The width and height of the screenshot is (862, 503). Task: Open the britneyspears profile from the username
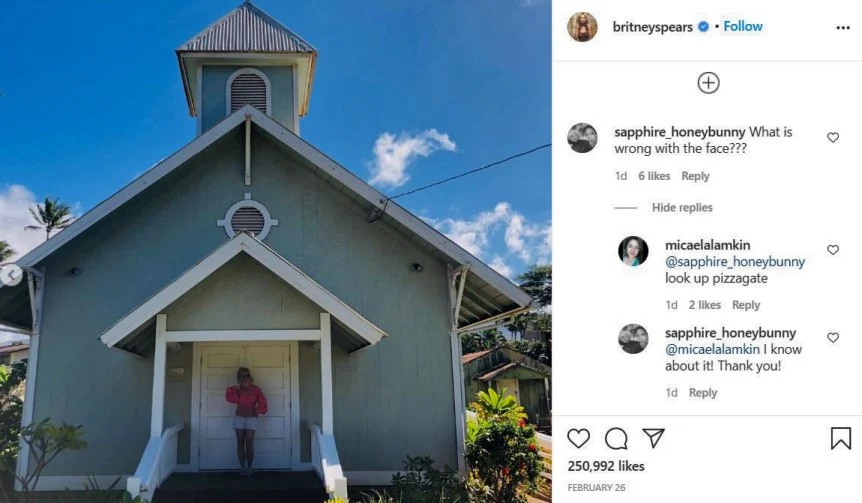(x=653, y=27)
